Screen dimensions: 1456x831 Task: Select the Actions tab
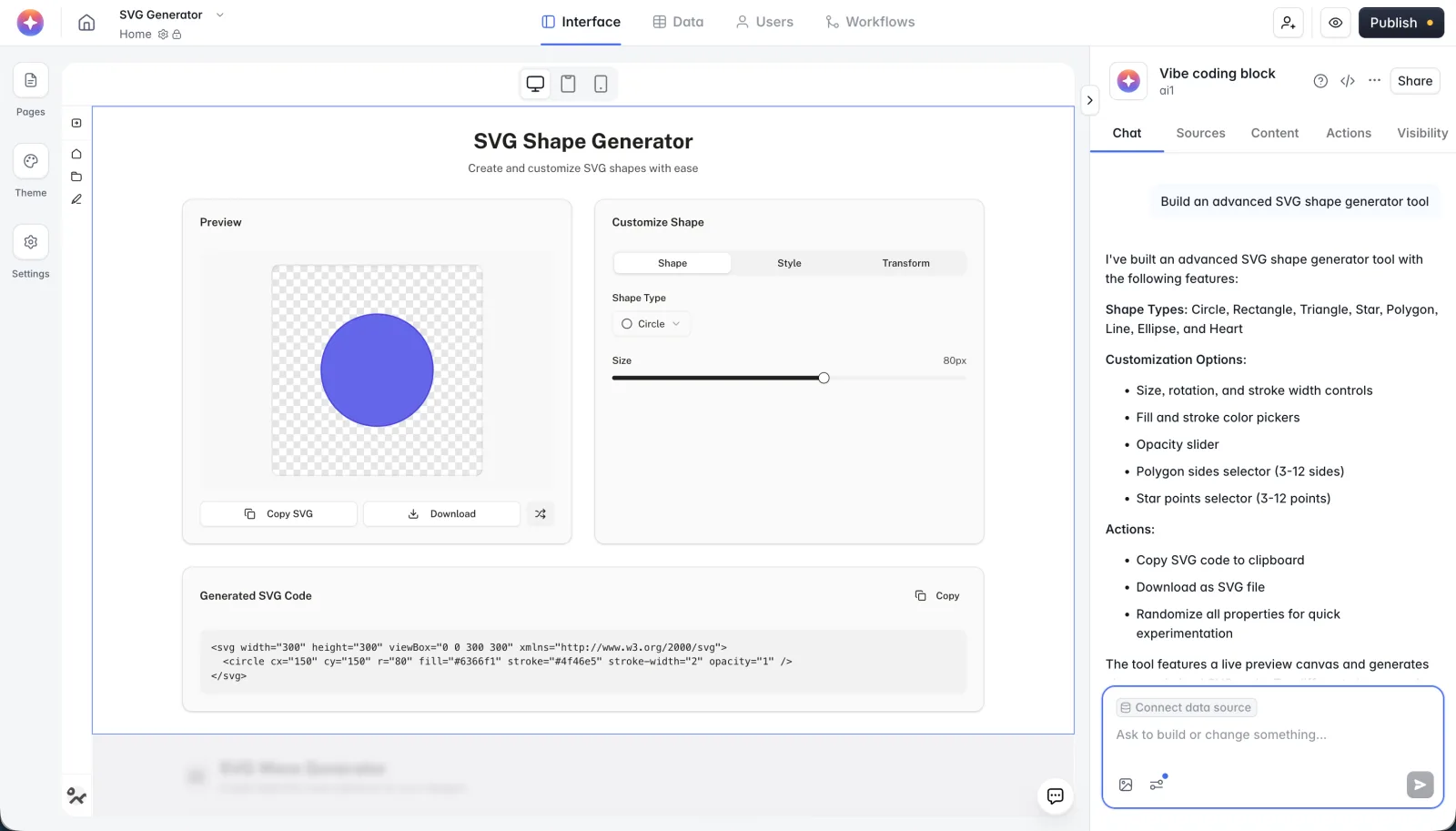(1348, 133)
